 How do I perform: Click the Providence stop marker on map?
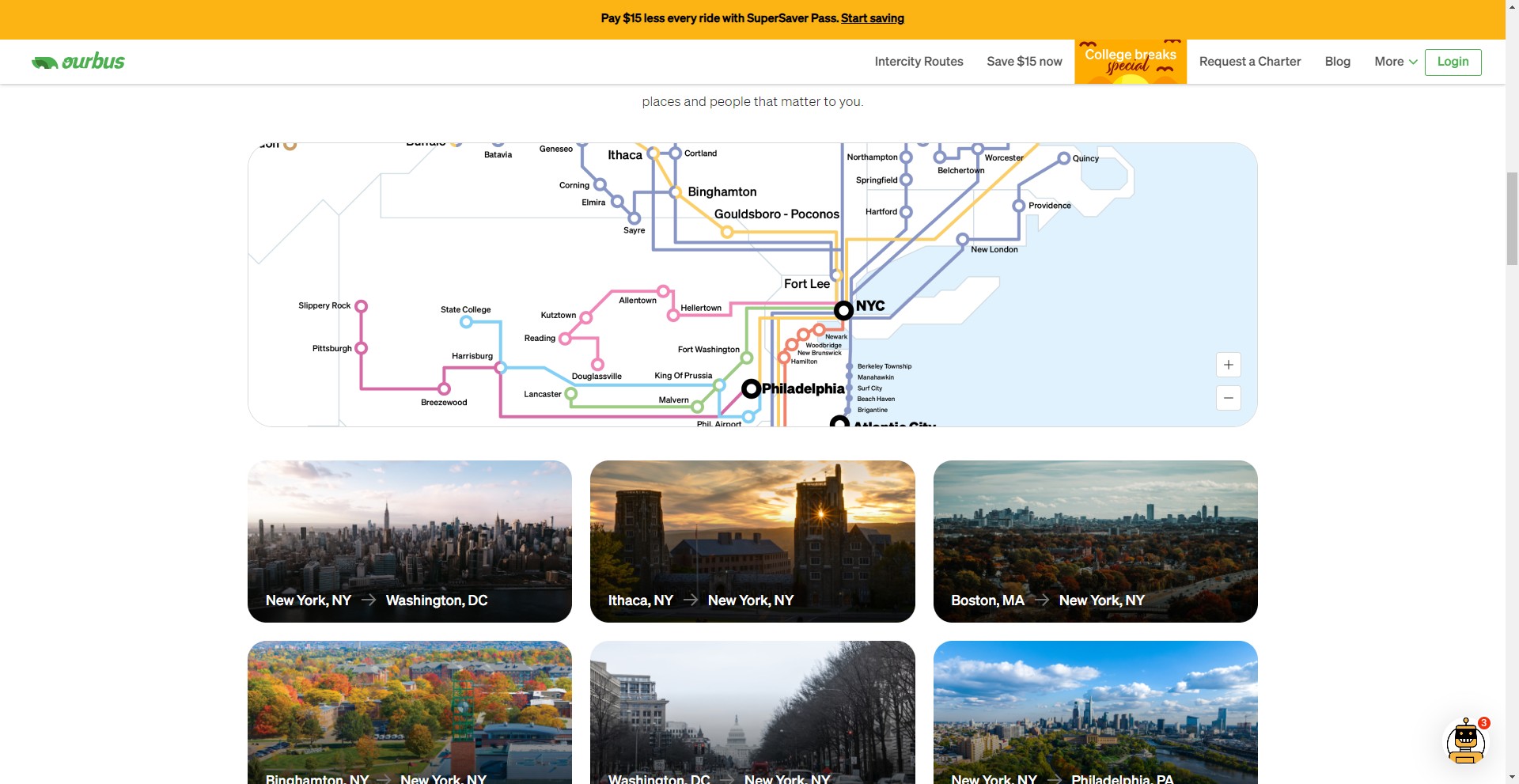click(1019, 206)
